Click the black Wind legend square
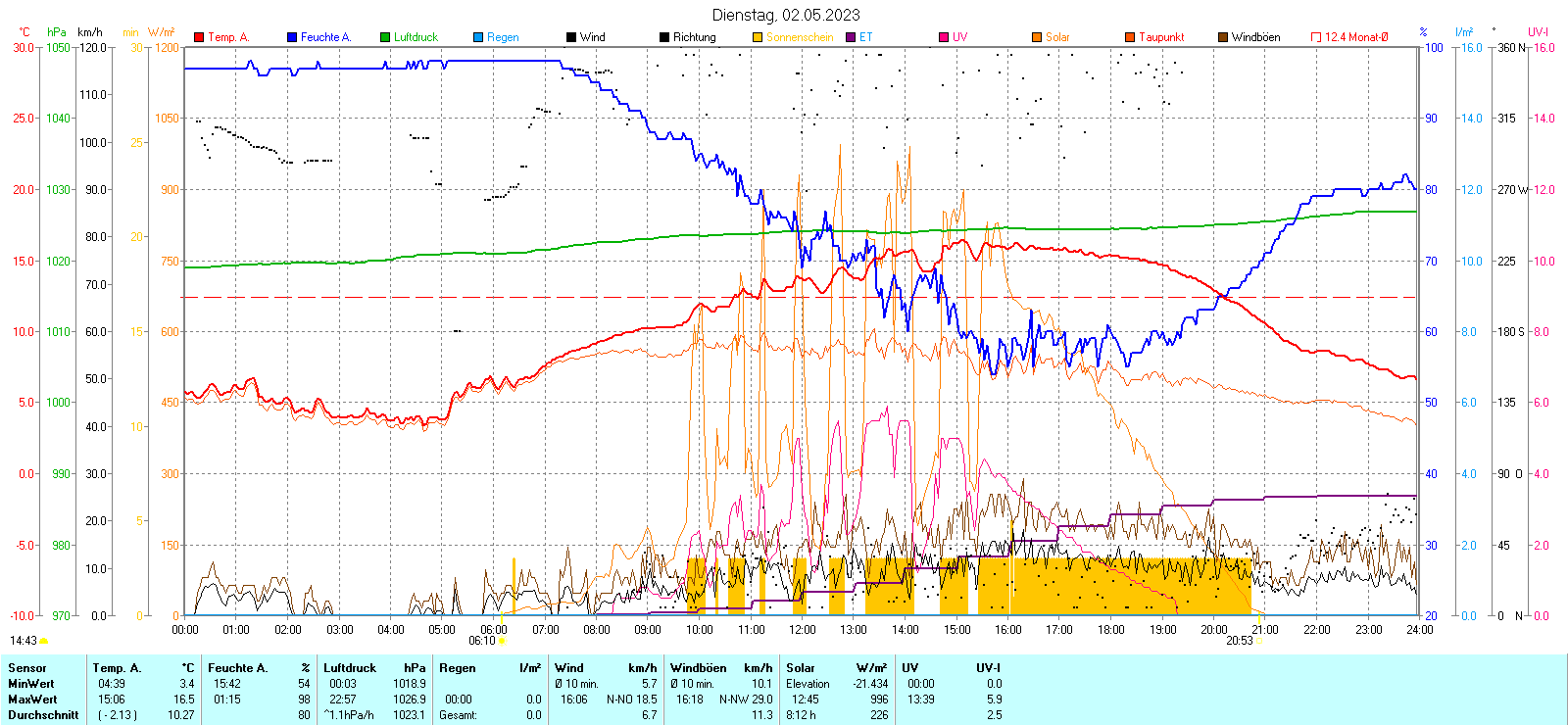1568x725 pixels. pos(571,37)
